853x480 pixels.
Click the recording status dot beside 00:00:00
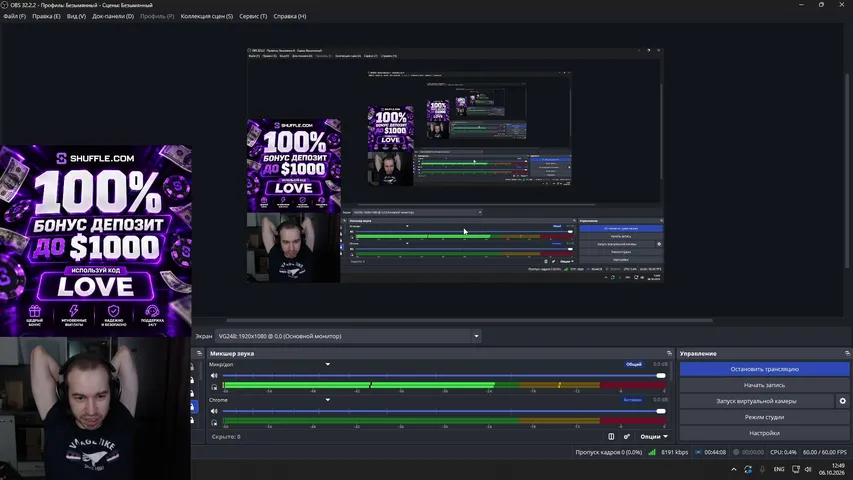click(736, 452)
